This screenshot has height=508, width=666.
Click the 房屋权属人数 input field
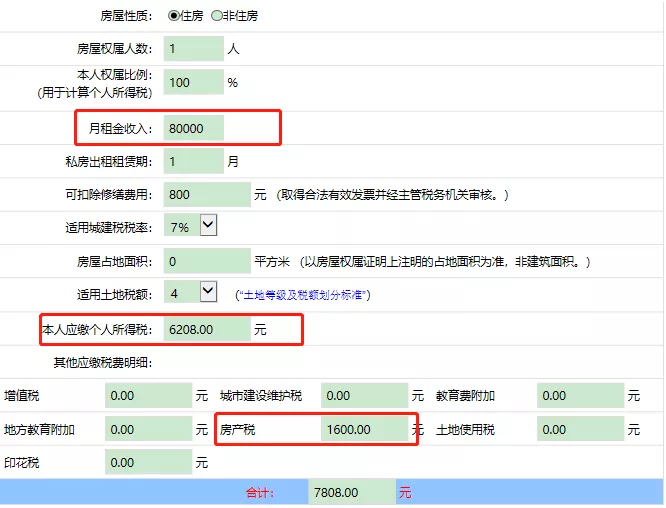tap(194, 49)
